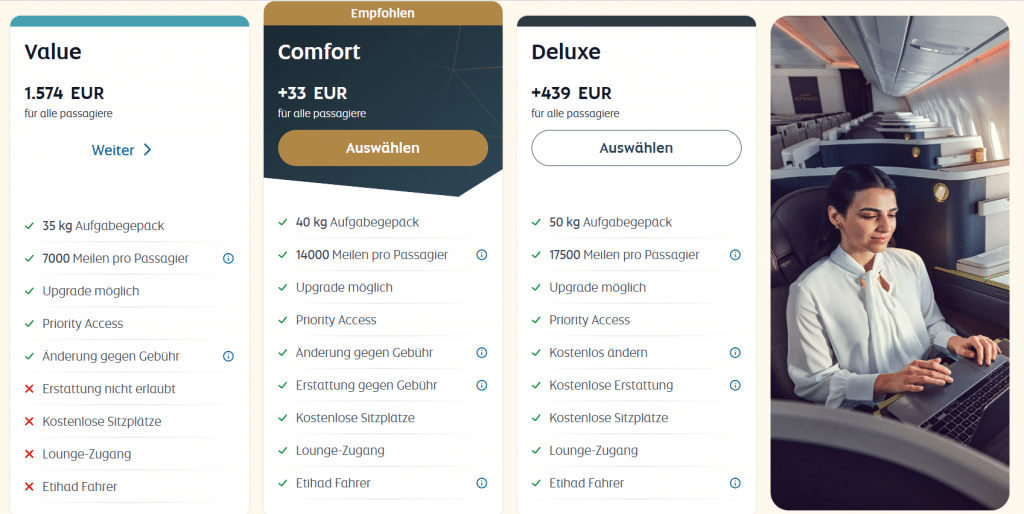The height and width of the screenshot is (514, 1024).
Task: Click info icon next to Kostenlos ändern
Action: point(735,353)
